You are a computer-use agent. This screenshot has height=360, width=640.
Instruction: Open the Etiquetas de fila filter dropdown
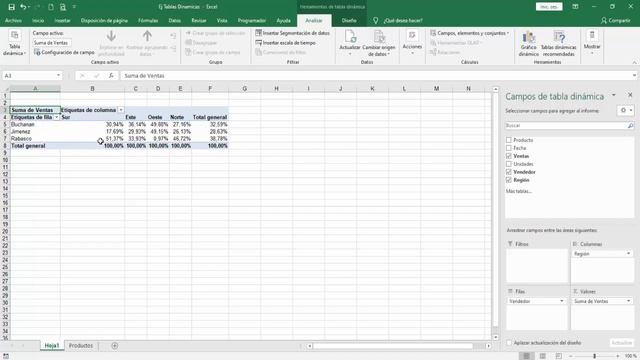tap(56, 117)
